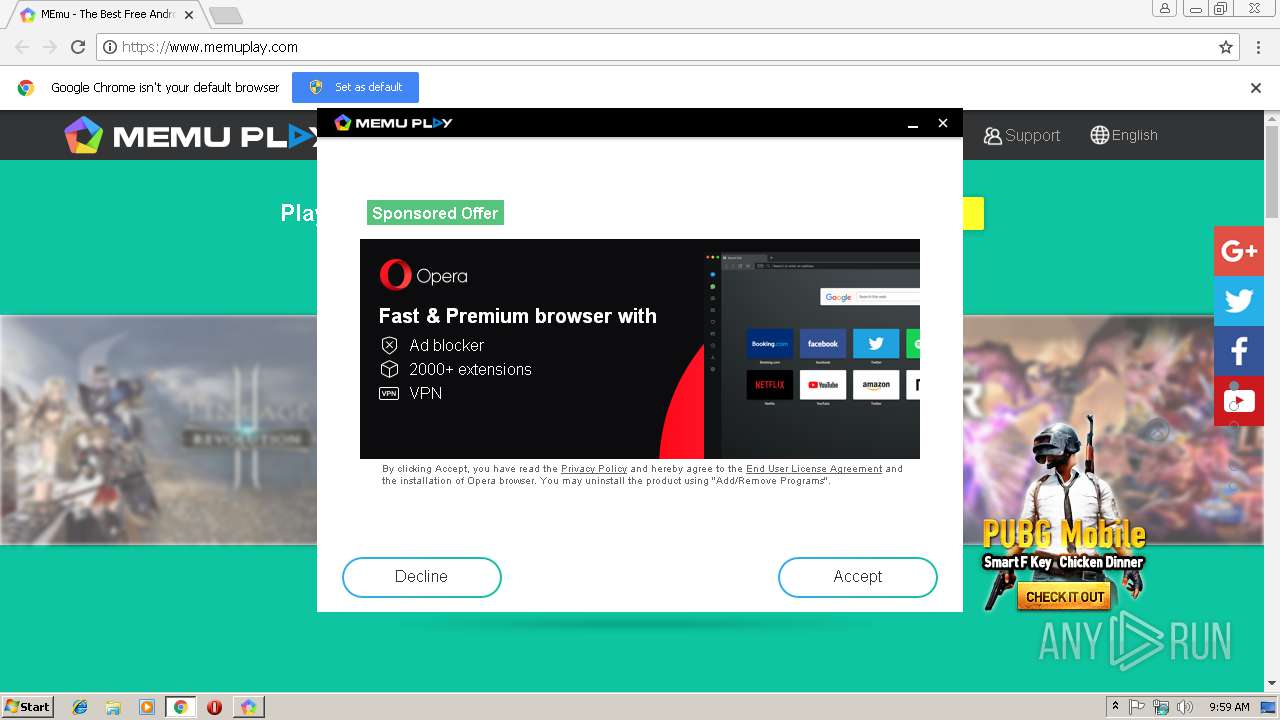1280x720 pixels.
Task: Open the media player taskbar icon
Action: point(147,707)
